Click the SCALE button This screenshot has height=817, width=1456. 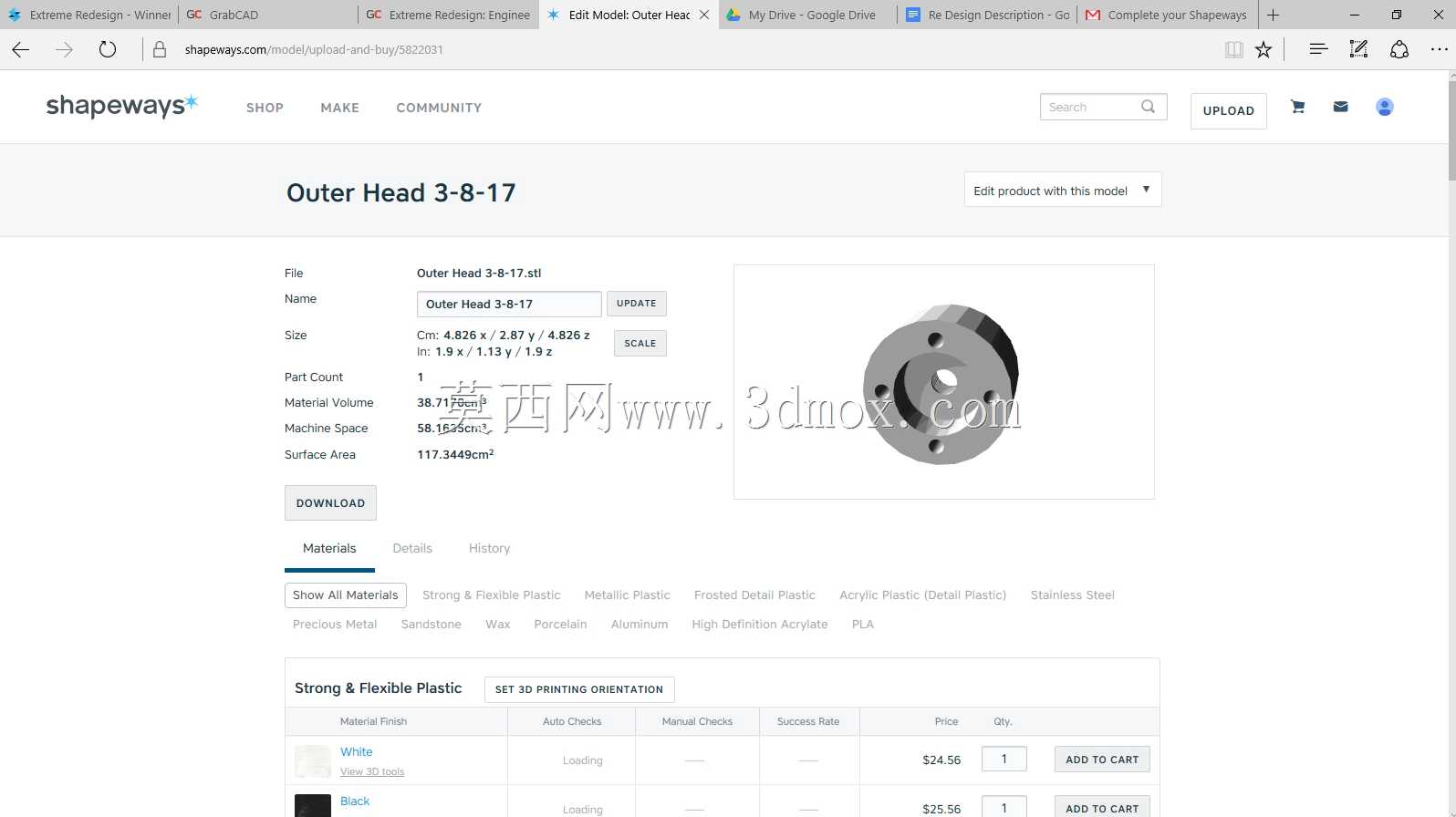click(x=640, y=343)
